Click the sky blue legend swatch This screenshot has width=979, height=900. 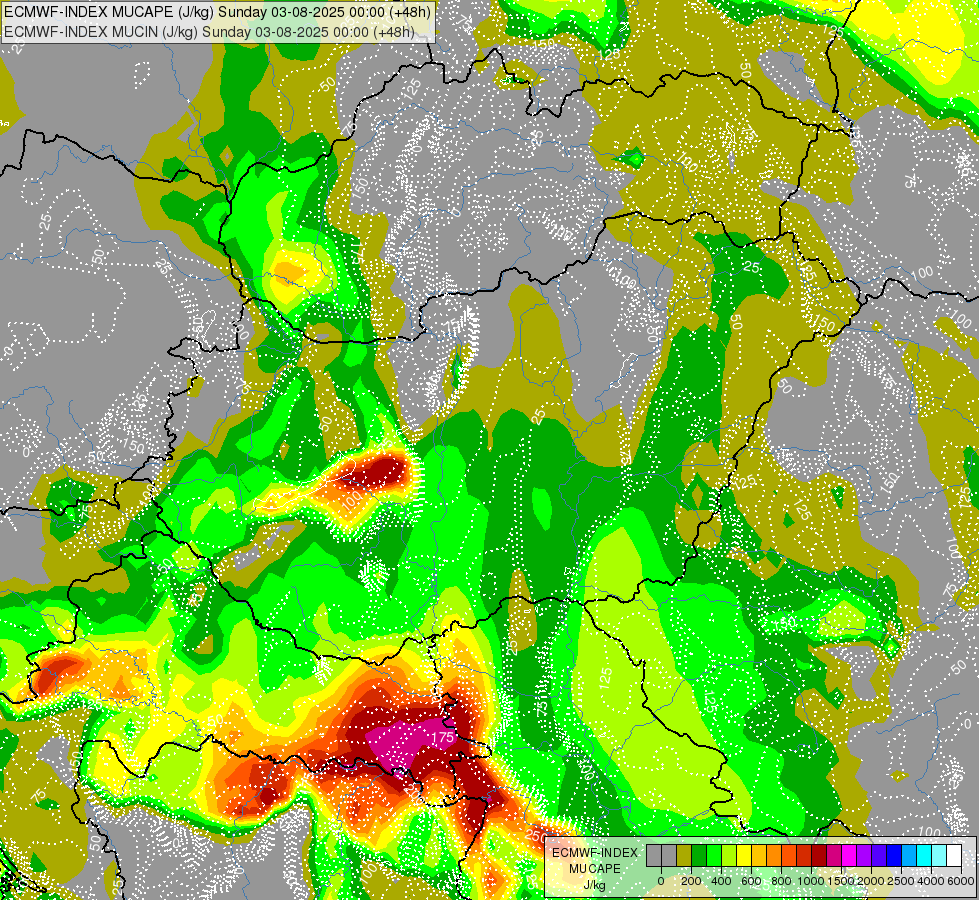[x=910, y=855]
